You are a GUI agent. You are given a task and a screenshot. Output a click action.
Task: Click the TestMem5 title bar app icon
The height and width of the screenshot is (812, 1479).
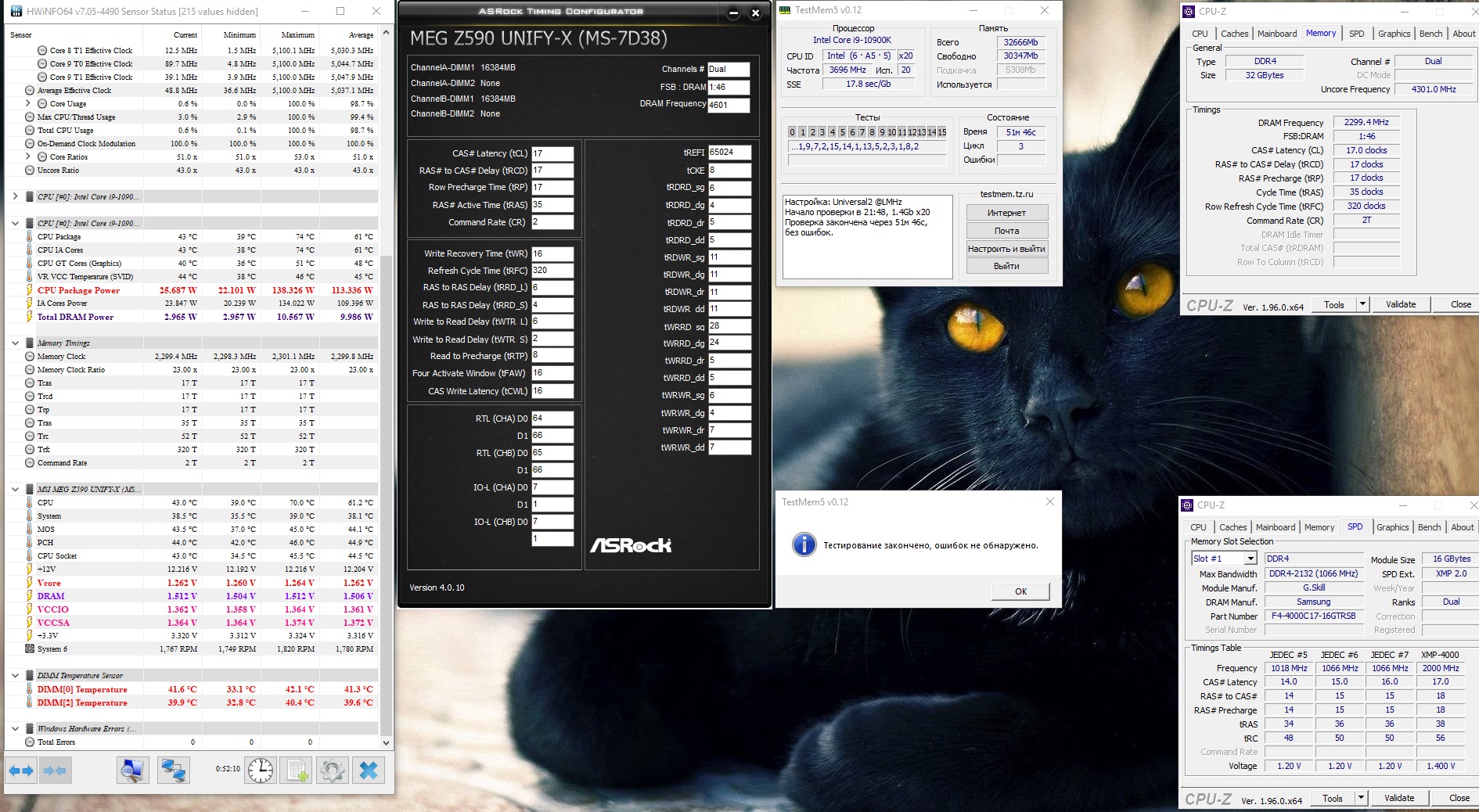coord(786,10)
